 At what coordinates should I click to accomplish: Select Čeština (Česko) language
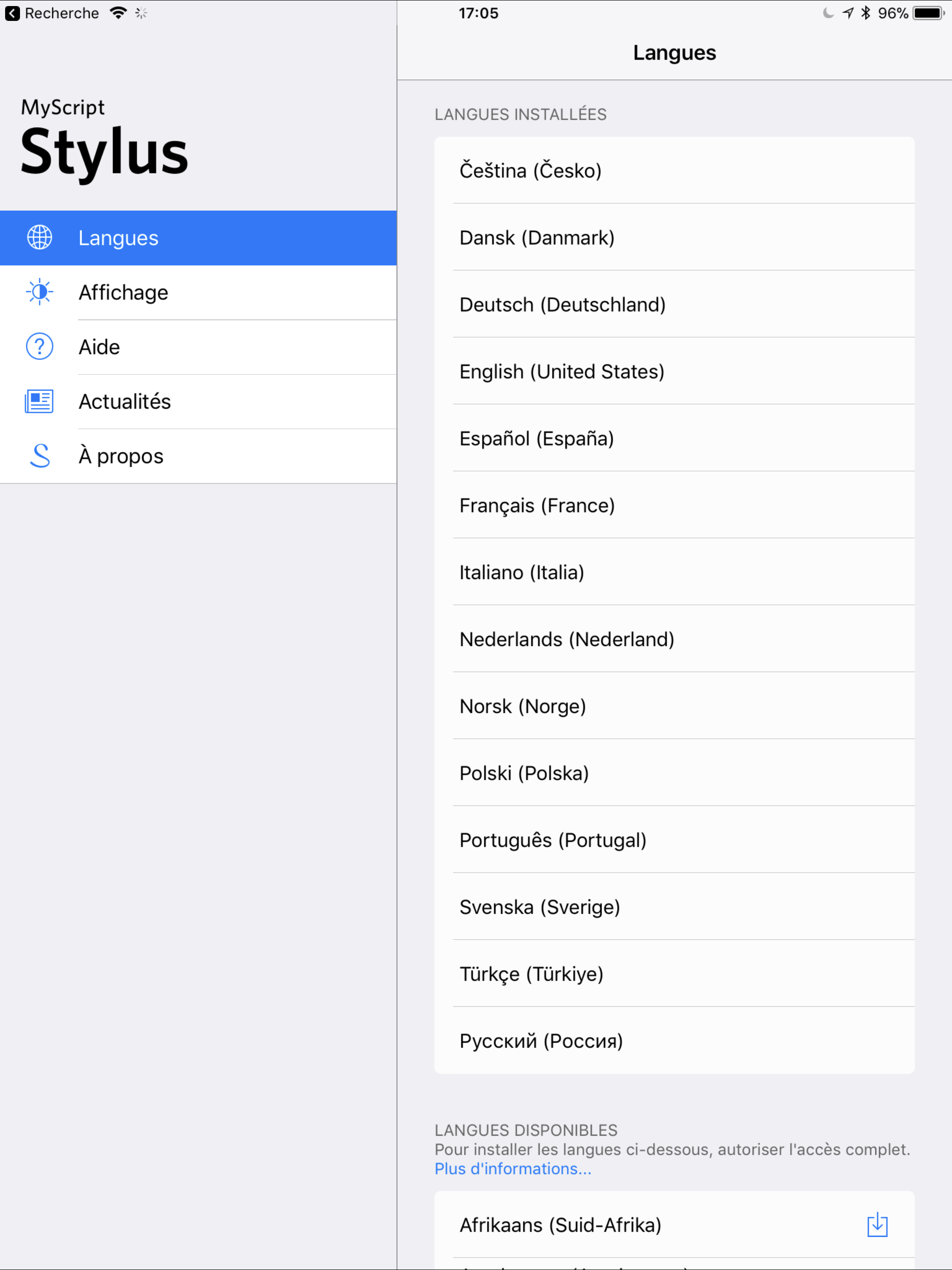(x=530, y=171)
